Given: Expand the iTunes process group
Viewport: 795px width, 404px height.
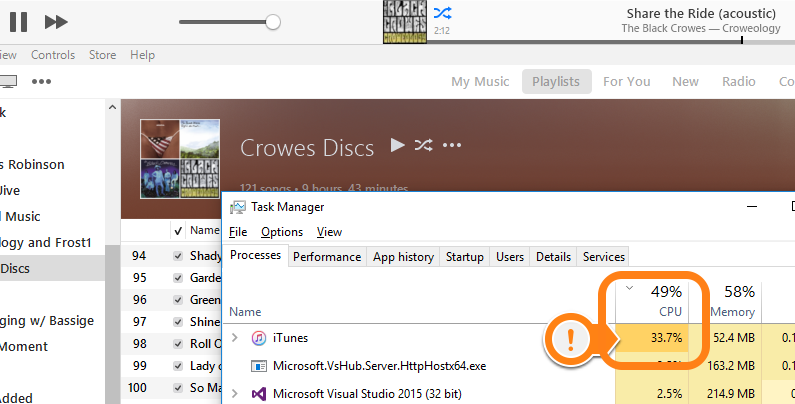Looking at the screenshot, I should (x=235, y=338).
